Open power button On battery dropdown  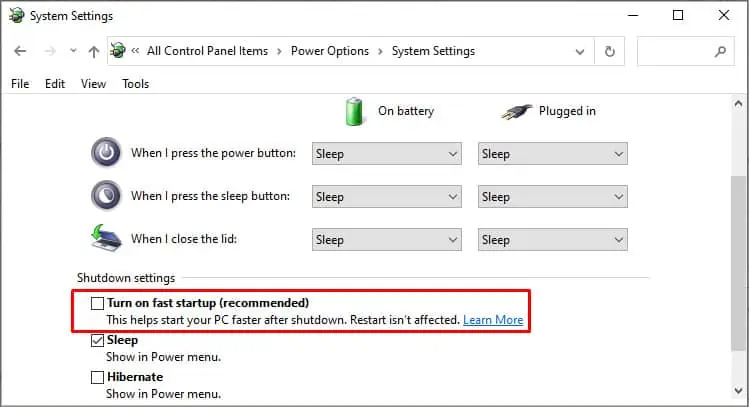[386, 154]
